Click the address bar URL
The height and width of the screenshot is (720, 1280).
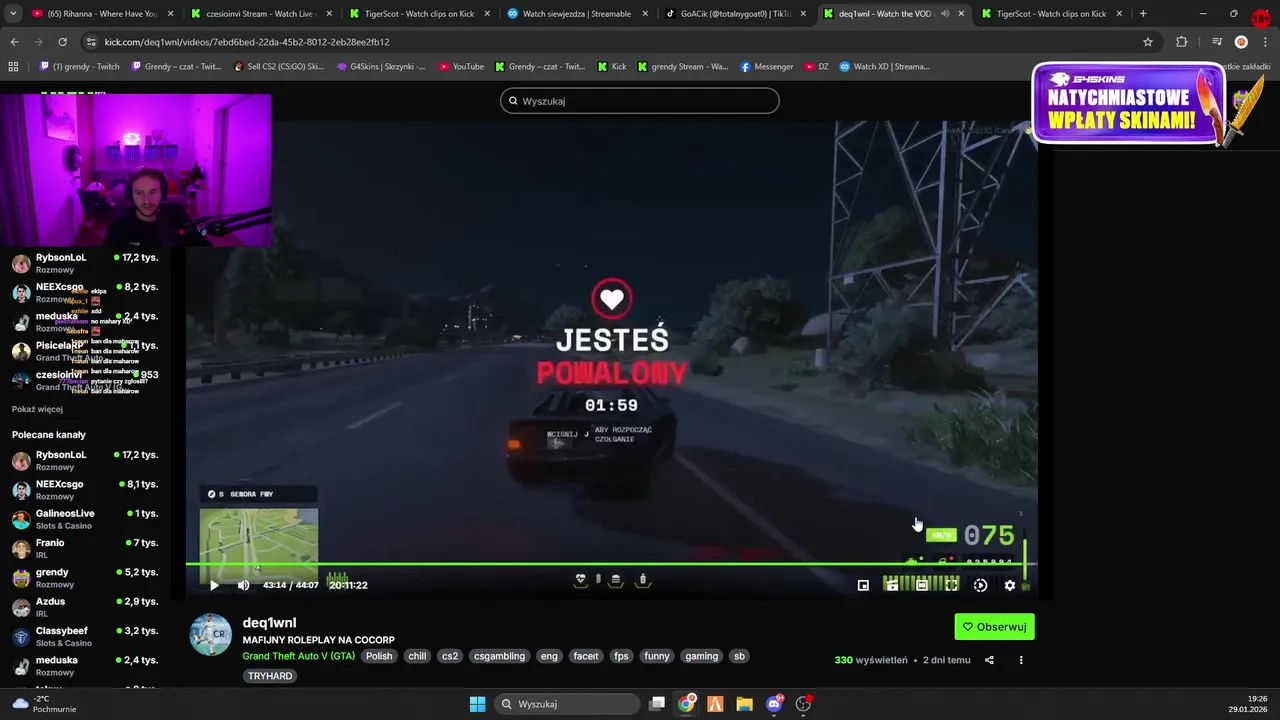[x=247, y=42]
